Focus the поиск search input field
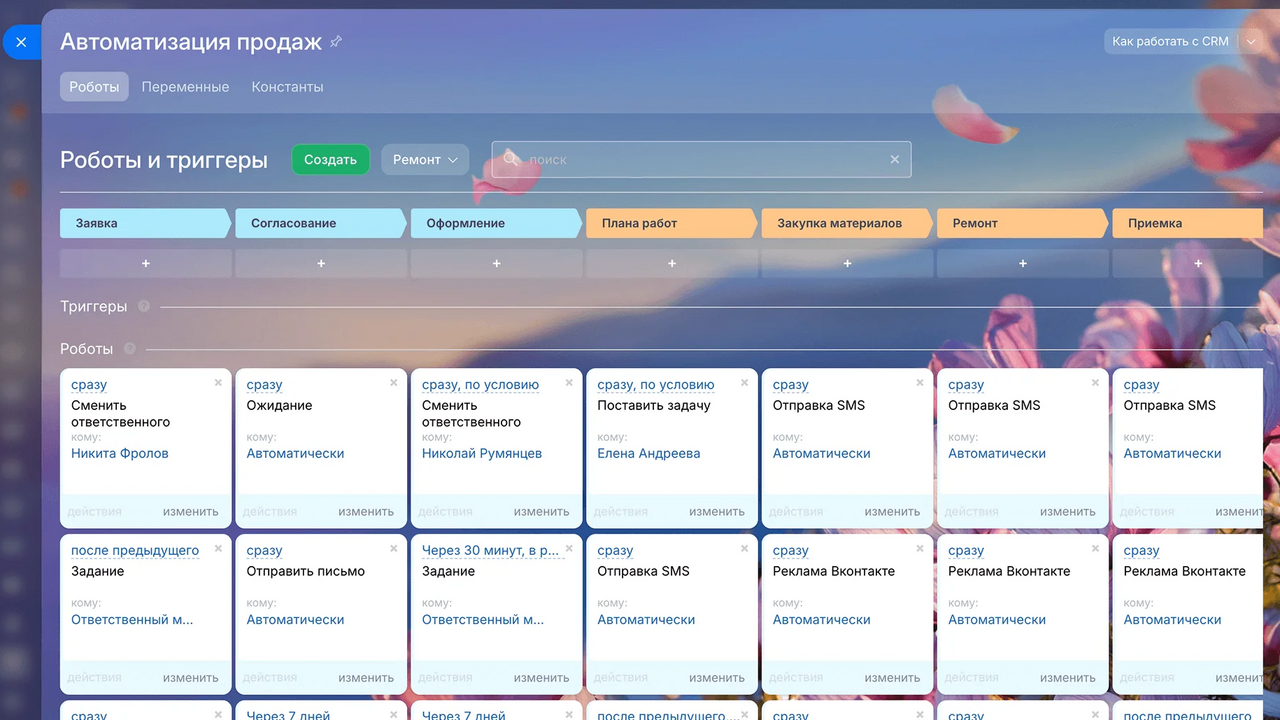The height and width of the screenshot is (720, 1280). point(701,160)
